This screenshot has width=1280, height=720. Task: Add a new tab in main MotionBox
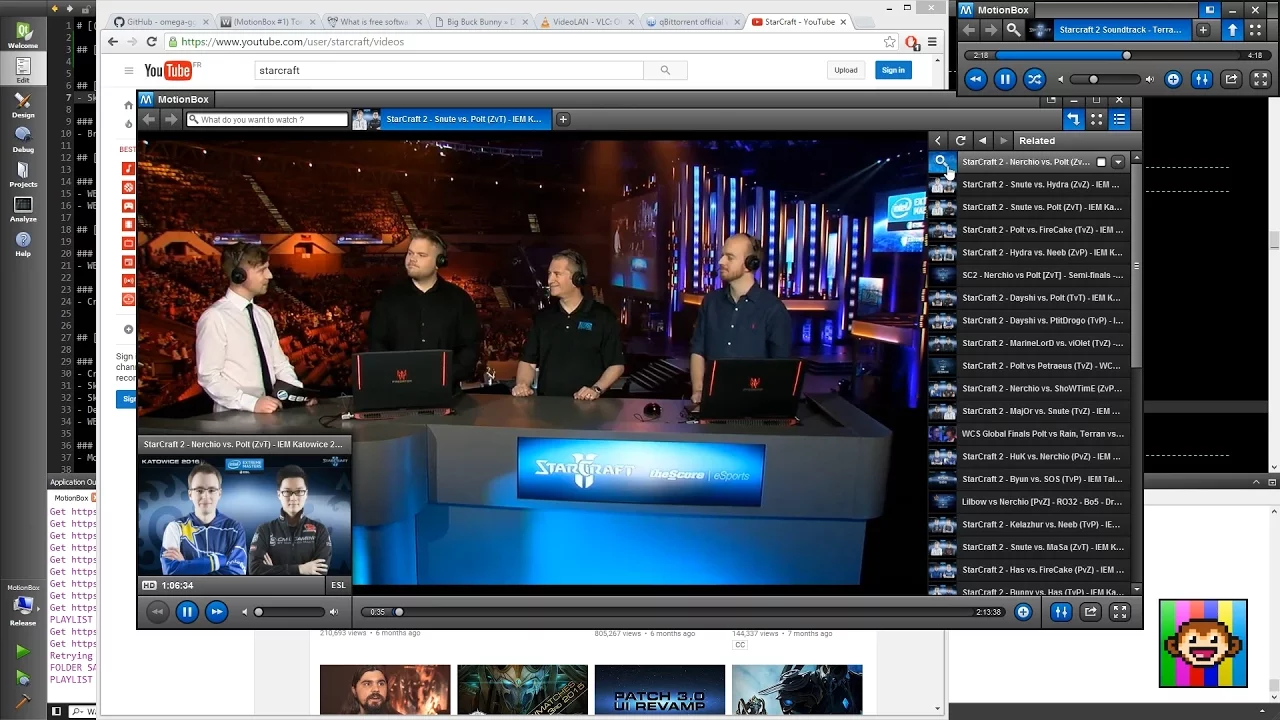point(563,119)
